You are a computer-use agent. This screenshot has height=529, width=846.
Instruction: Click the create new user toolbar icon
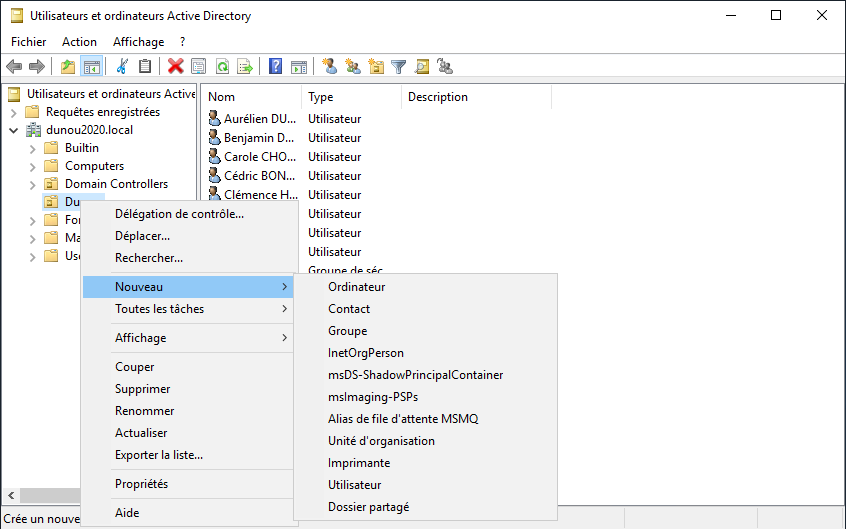click(329, 67)
